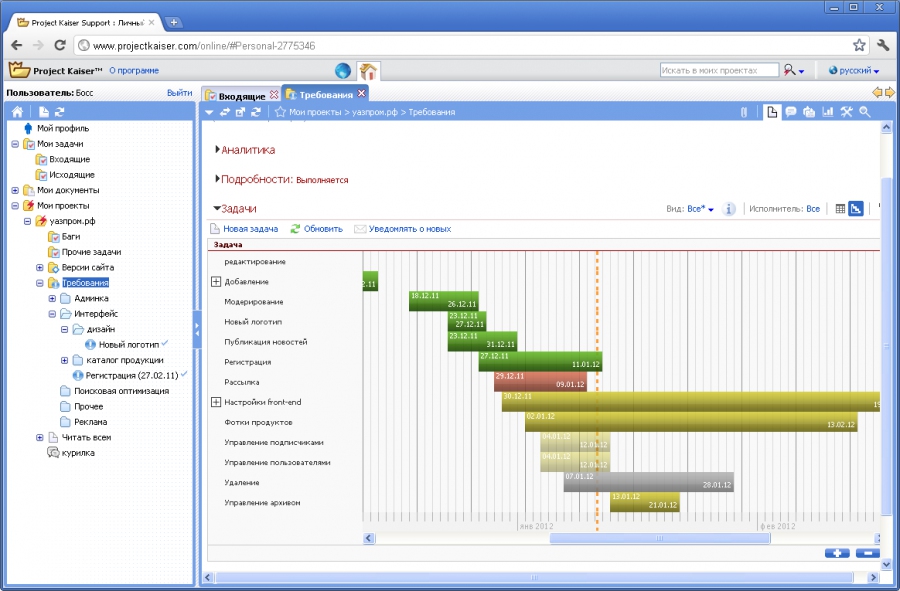Viewport: 900px width, 591px height.
Task: Expand the Аналитика section
Action: [x=218, y=150]
